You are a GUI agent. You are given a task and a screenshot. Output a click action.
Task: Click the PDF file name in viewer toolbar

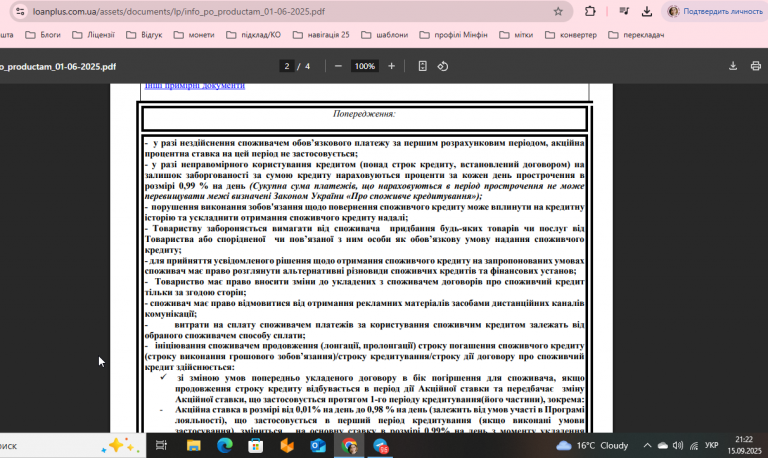(x=58, y=67)
